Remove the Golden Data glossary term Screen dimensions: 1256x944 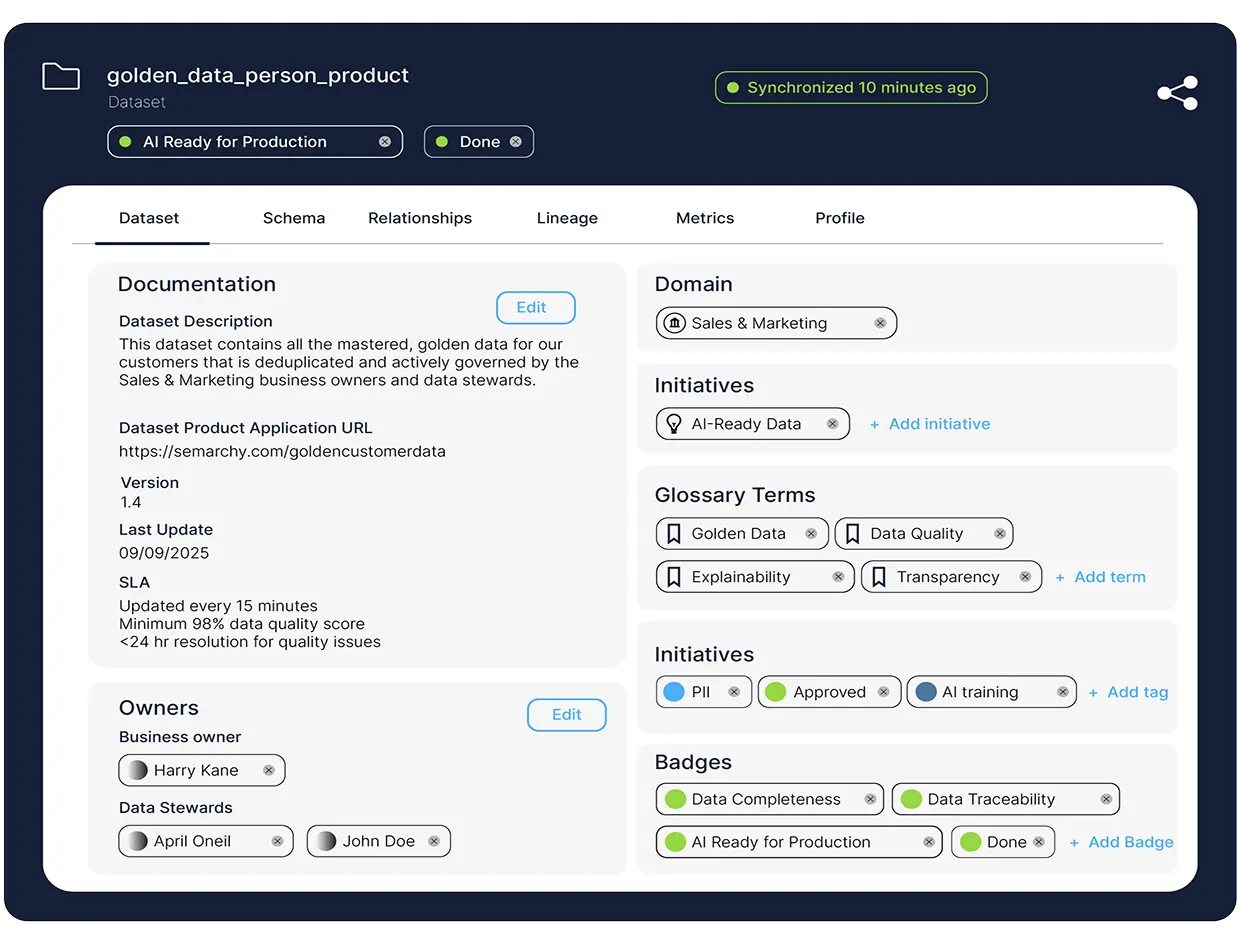click(x=811, y=534)
